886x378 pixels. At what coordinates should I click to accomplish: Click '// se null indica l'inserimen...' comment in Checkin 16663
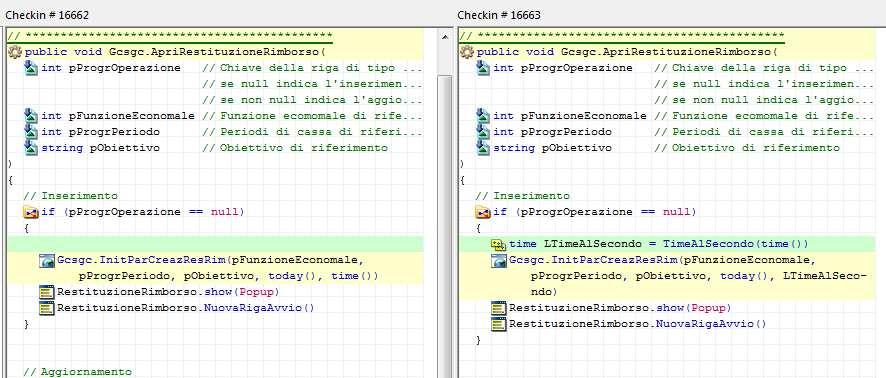click(765, 84)
